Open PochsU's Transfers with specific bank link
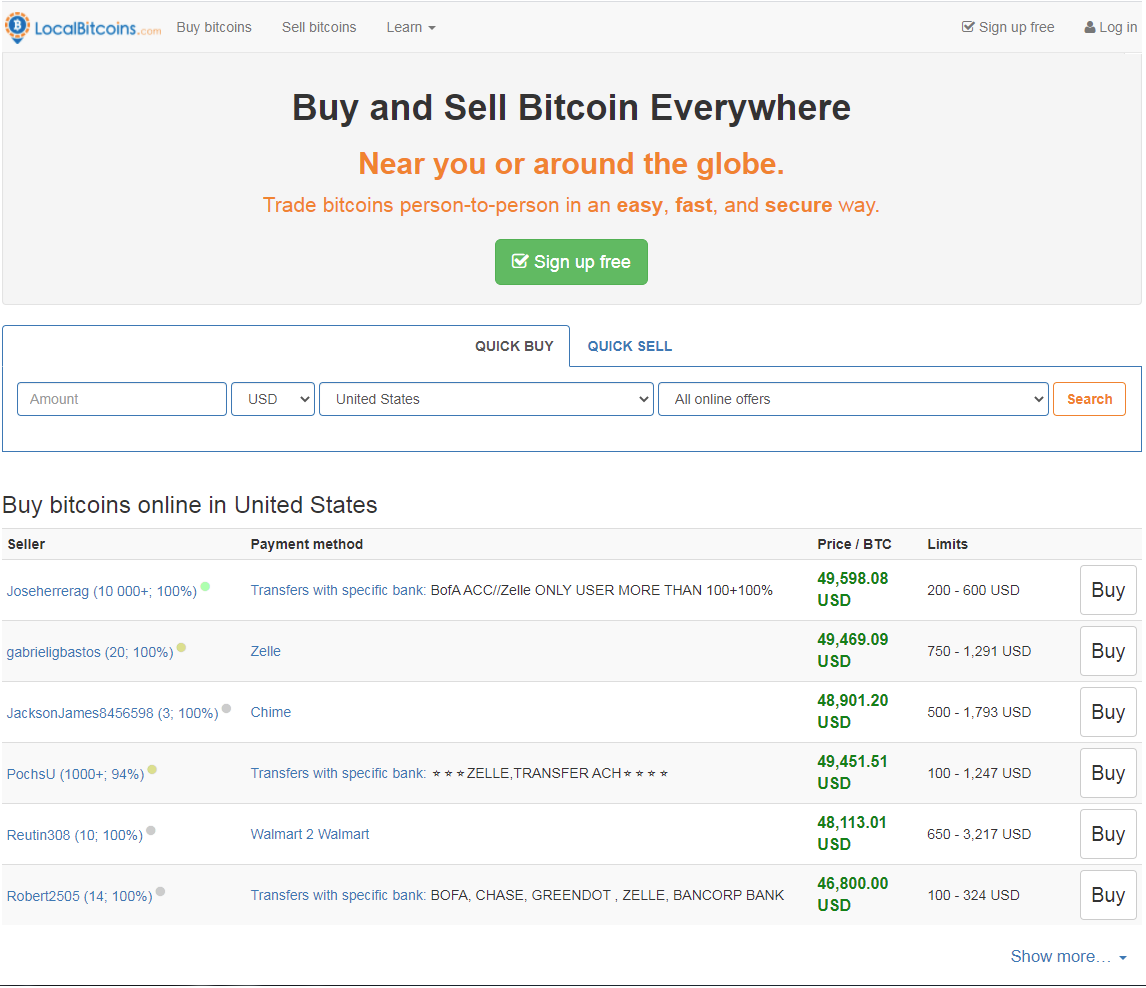Image resolution: width=1146 pixels, height=988 pixels. (x=338, y=773)
